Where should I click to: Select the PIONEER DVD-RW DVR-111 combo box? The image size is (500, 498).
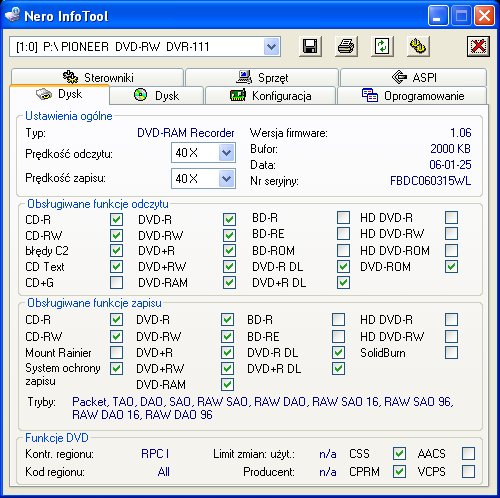[145, 47]
